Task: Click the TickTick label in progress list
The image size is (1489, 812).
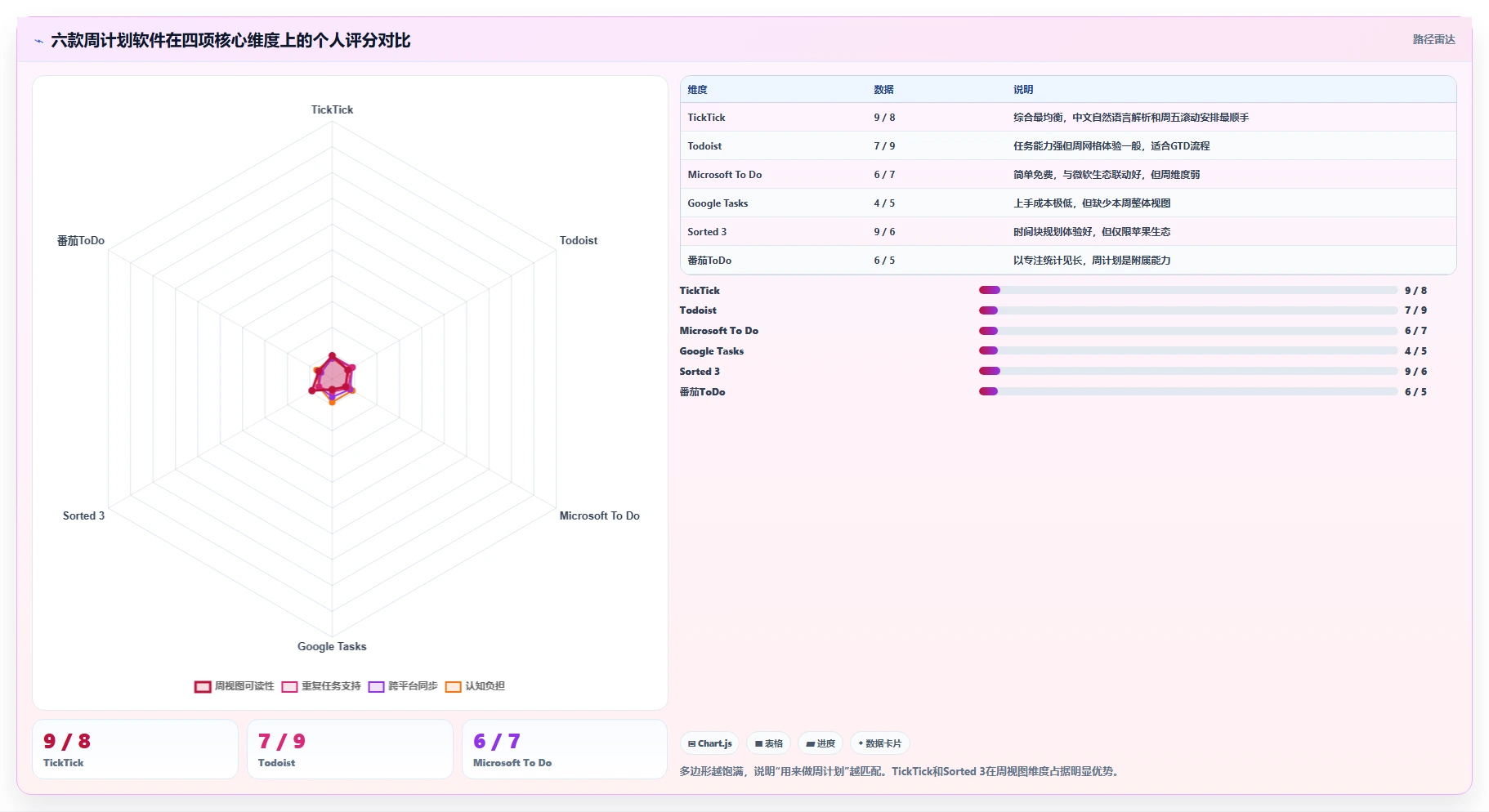Action: click(700, 290)
